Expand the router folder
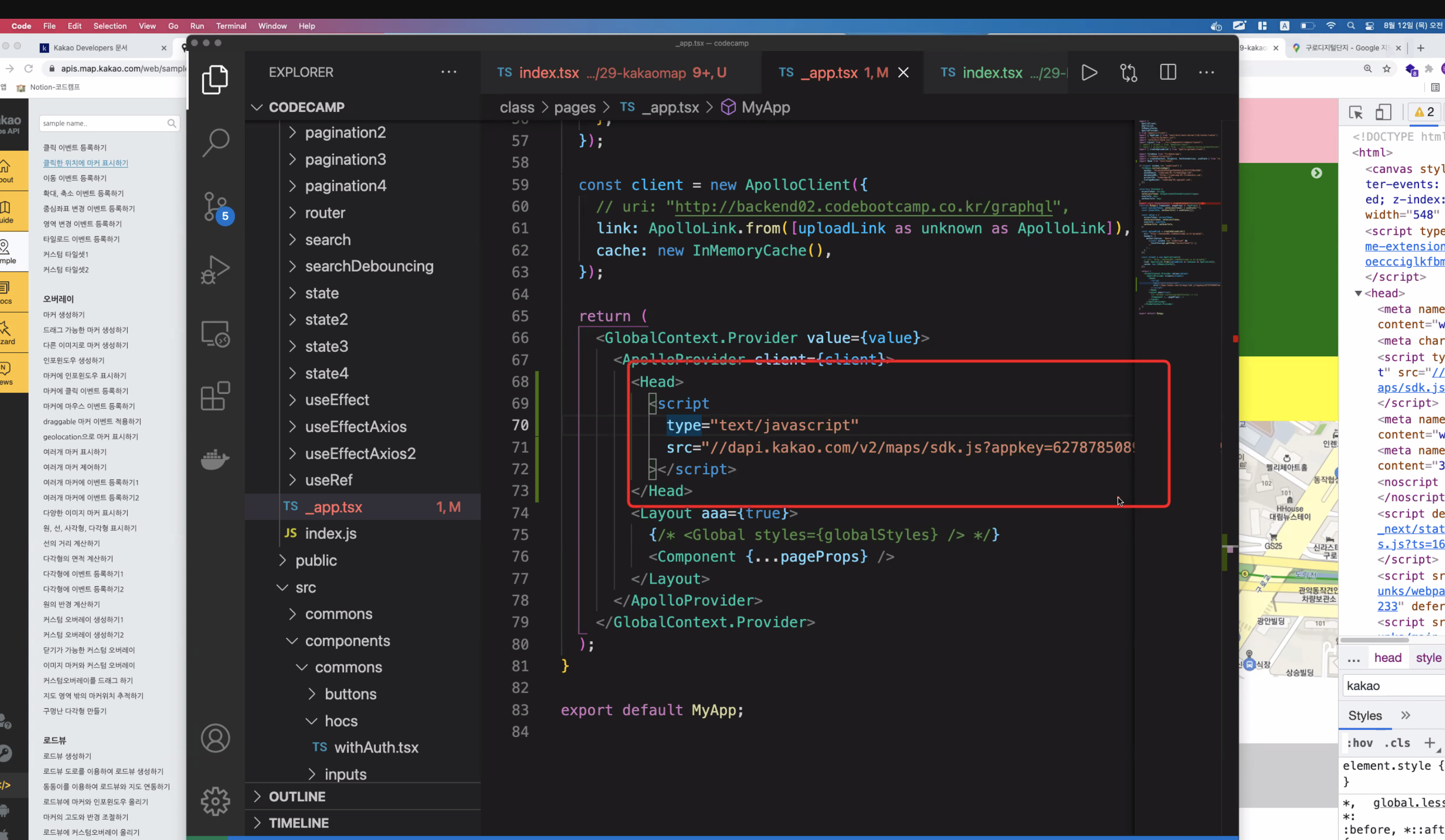Screen dimensions: 1445x840 click(x=325, y=213)
